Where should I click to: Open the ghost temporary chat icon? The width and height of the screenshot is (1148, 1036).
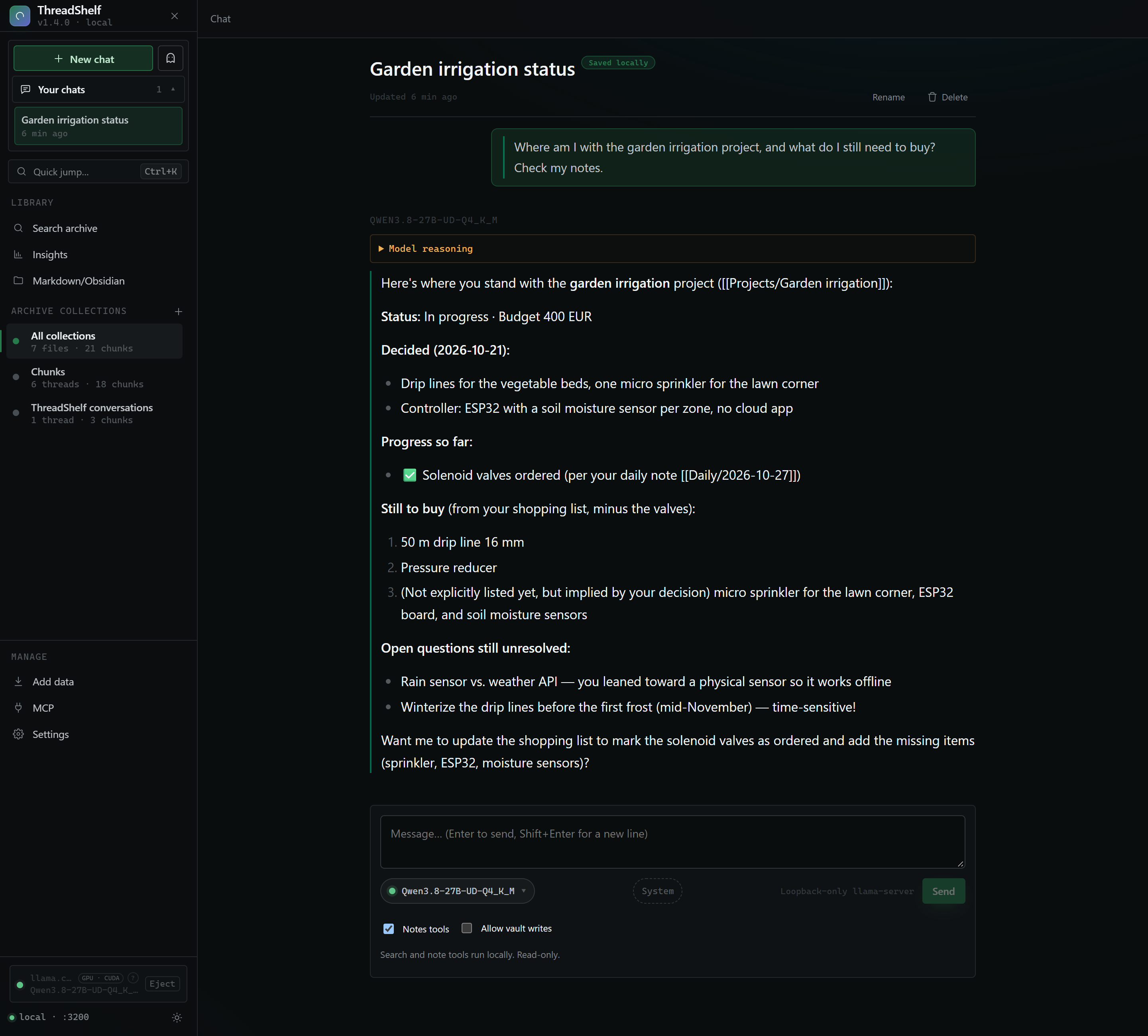click(x=170, y=59)
